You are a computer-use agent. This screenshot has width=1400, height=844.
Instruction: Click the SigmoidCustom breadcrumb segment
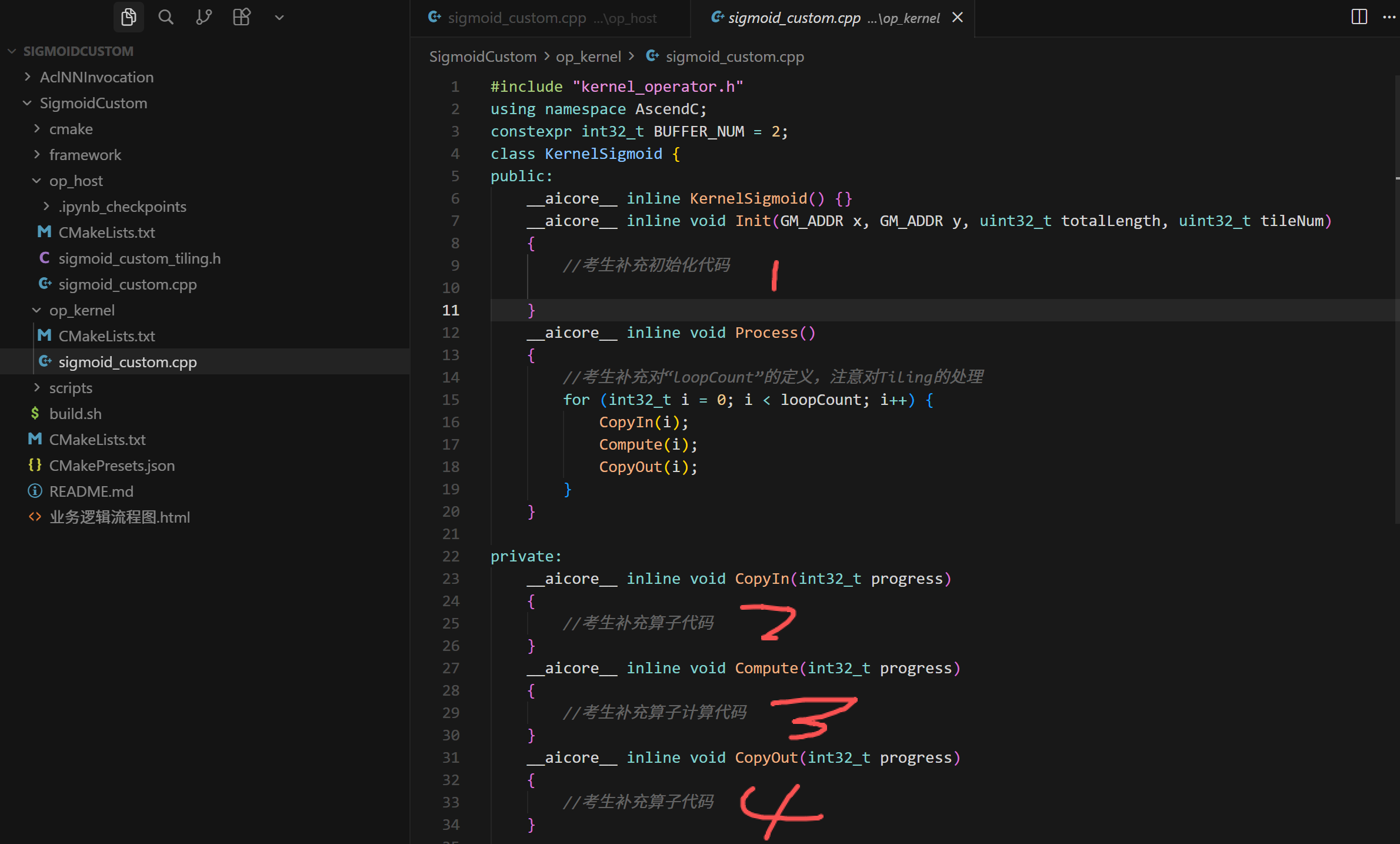pyautogui.click(x=482, y=57)
